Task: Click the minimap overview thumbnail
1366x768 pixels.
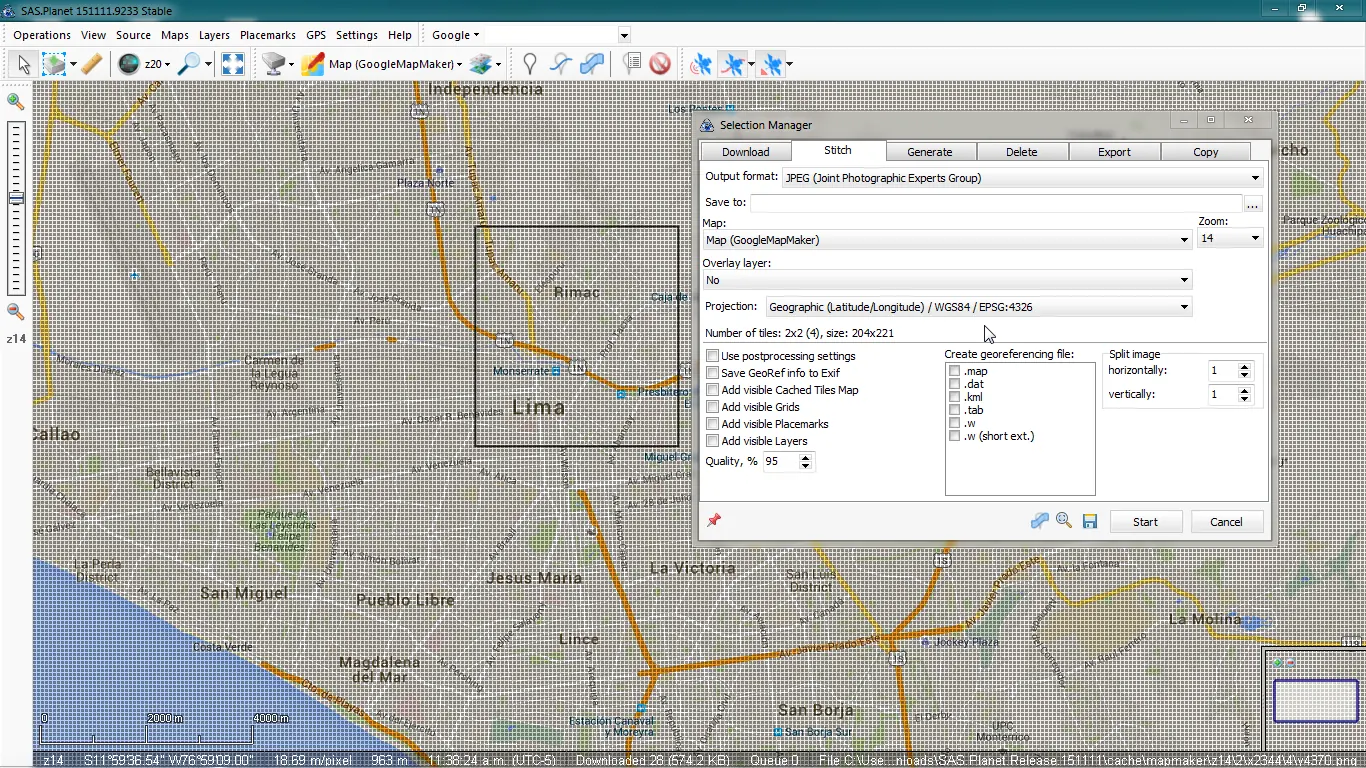Action: [x=1315, y=700]
